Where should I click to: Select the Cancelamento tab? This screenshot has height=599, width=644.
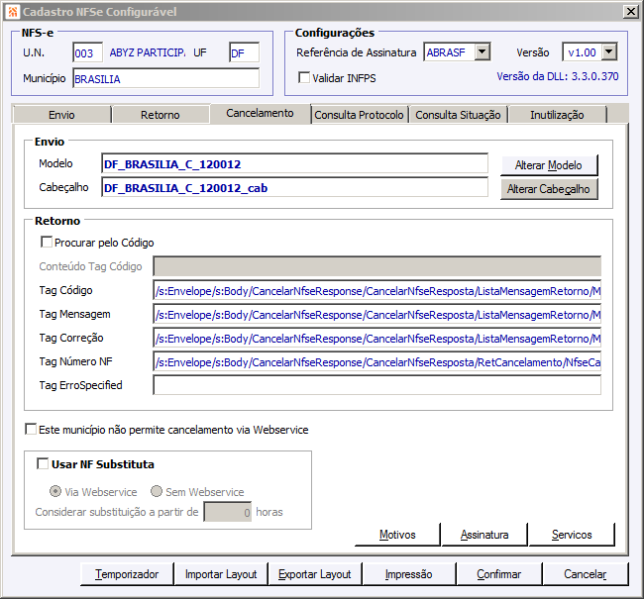click(260, 113)
